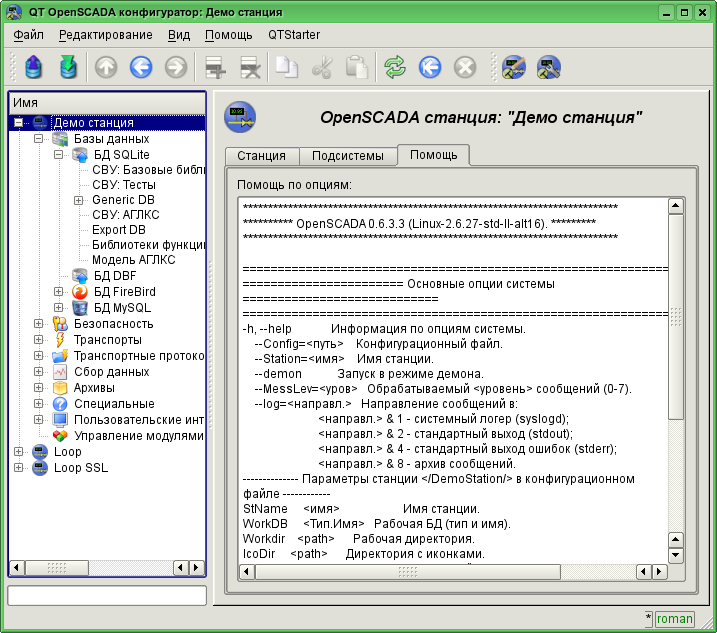The height and width of the screenshot is (633, 717).
Task: Click the БД SQLite icon
Action: pos(80,155)
